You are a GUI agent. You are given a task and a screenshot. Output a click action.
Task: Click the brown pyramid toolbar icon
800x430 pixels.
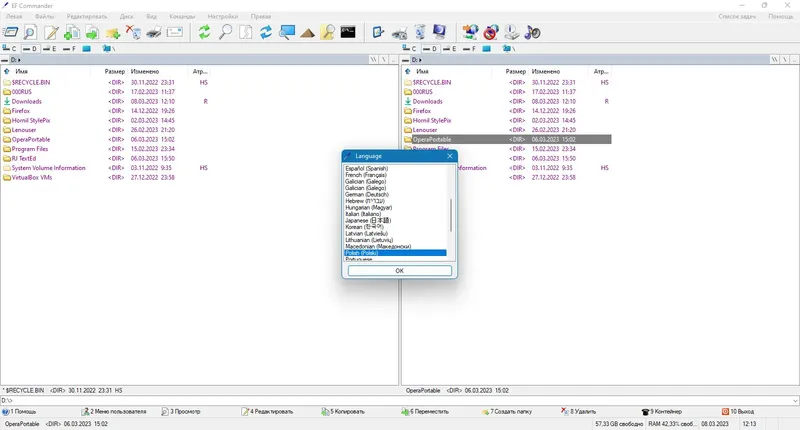(307, 33)
